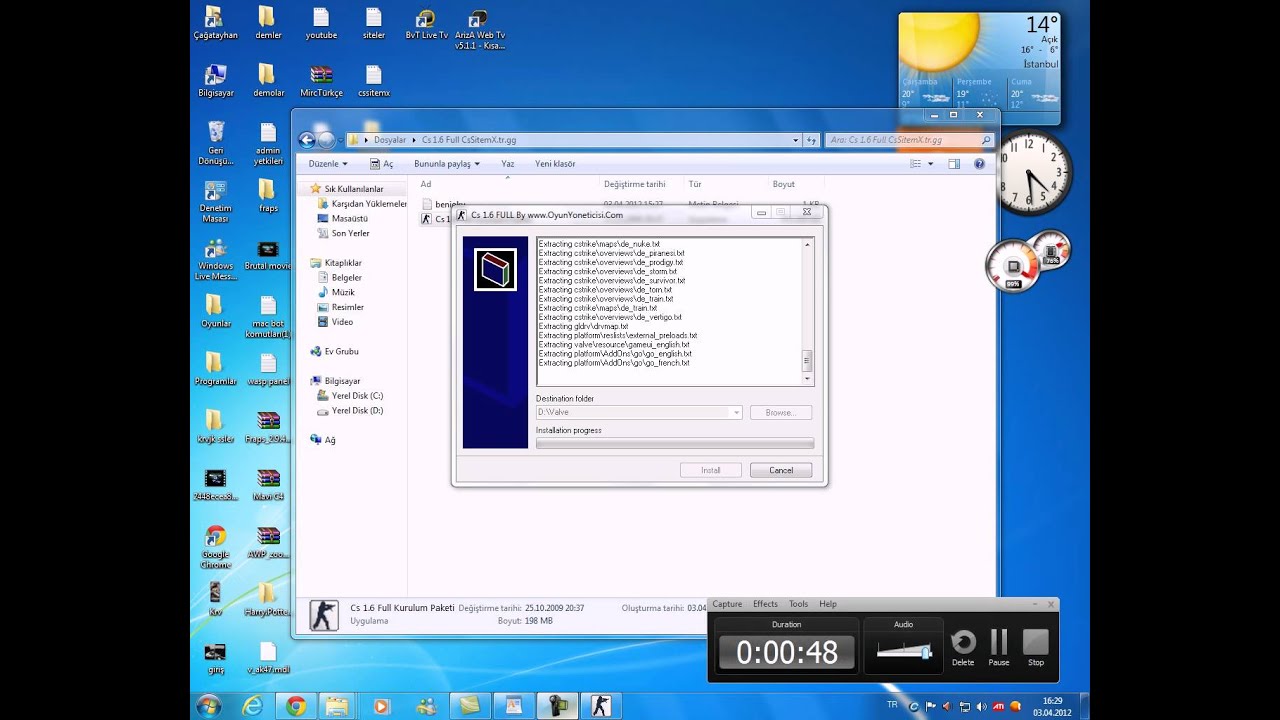The height and width of the screenshot is (720, 1280).
Task: Select the cssitemx file icon
Action: pos(374,81)
